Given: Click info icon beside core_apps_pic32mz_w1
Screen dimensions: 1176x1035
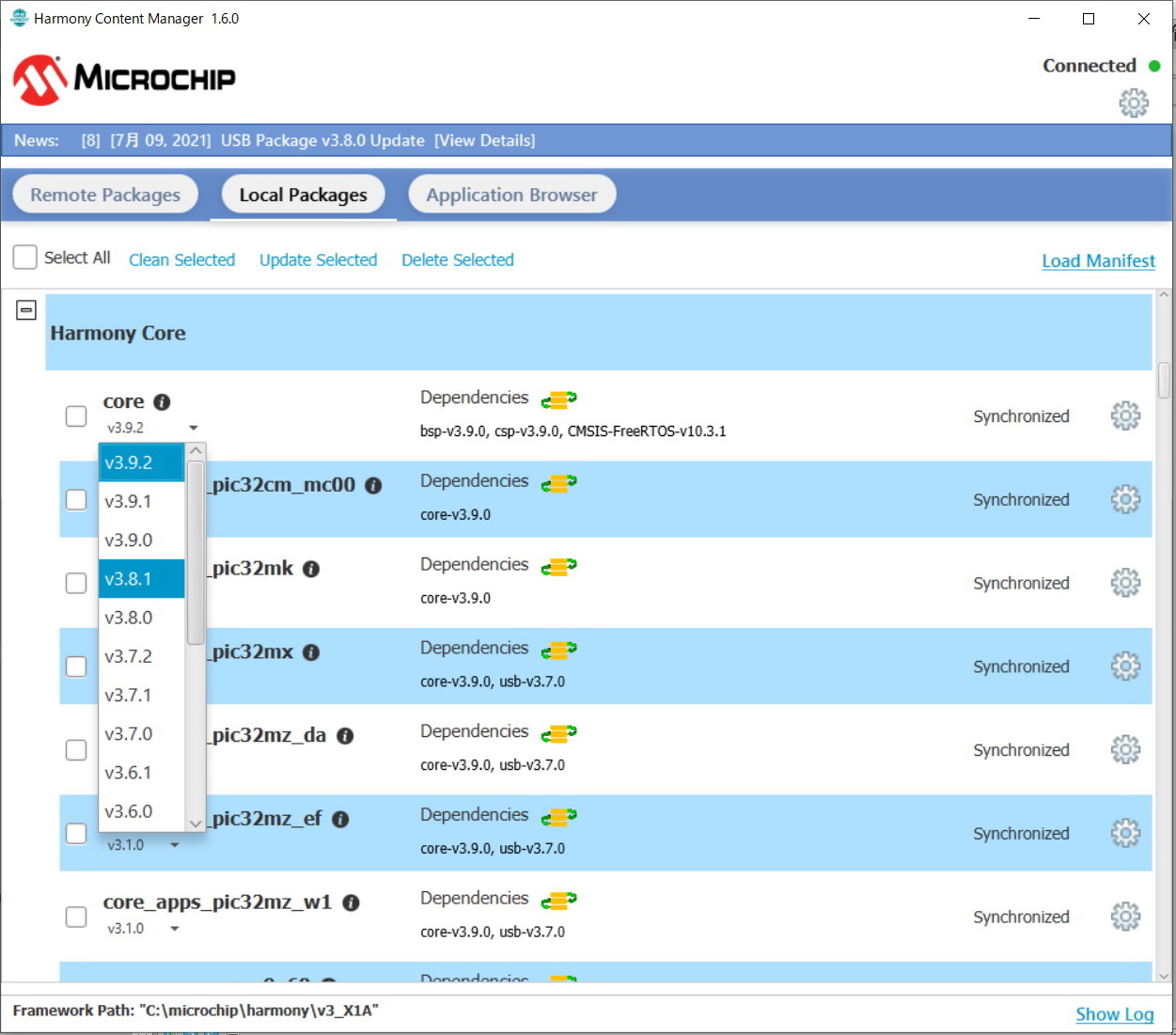Looking at the screenshot, I should point(351,902).
